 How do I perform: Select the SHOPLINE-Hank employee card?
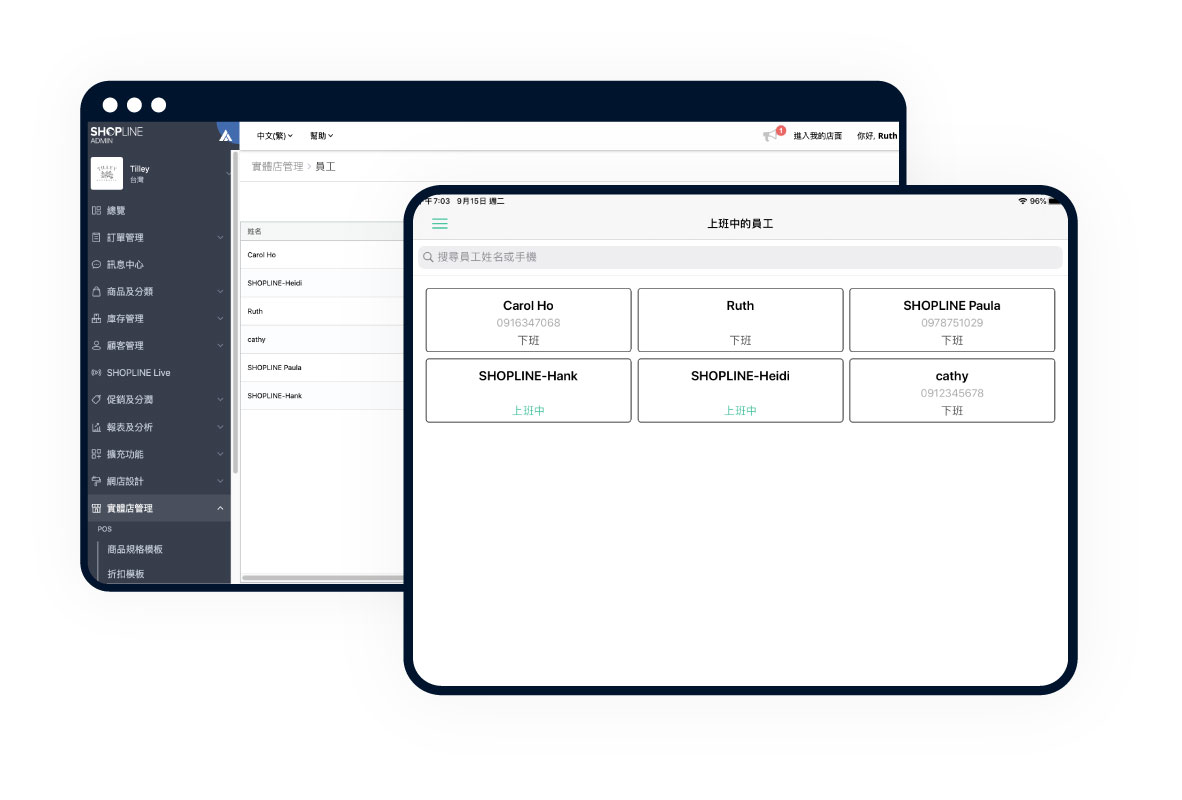[528, 391]
